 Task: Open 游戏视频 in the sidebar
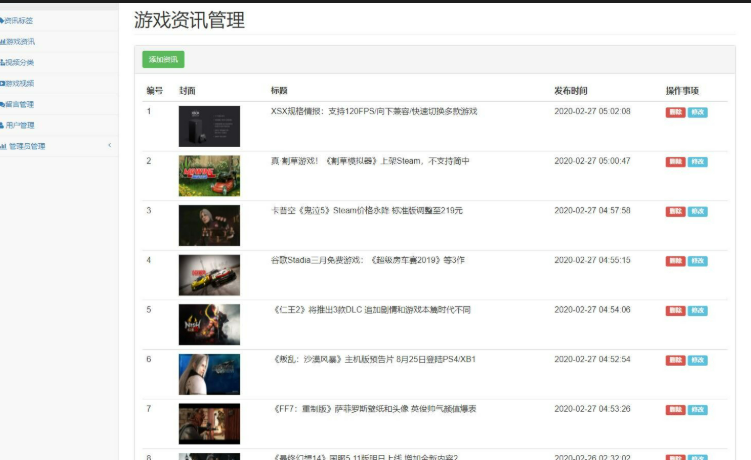pos(17,83)
